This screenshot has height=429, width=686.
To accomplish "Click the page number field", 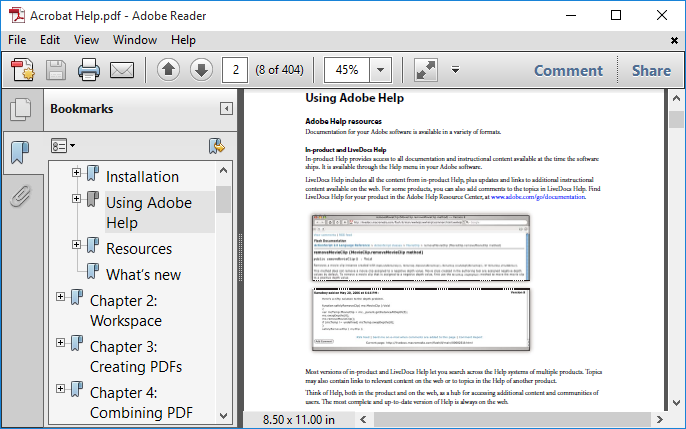I will point(235,70).
